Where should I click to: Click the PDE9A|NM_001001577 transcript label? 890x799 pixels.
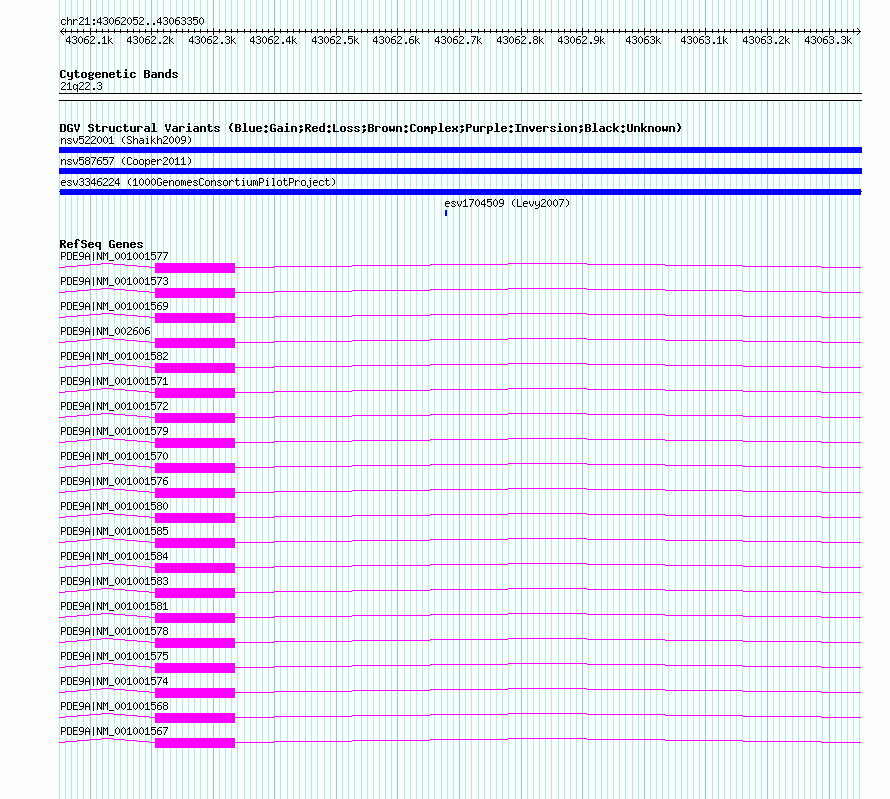114,256
